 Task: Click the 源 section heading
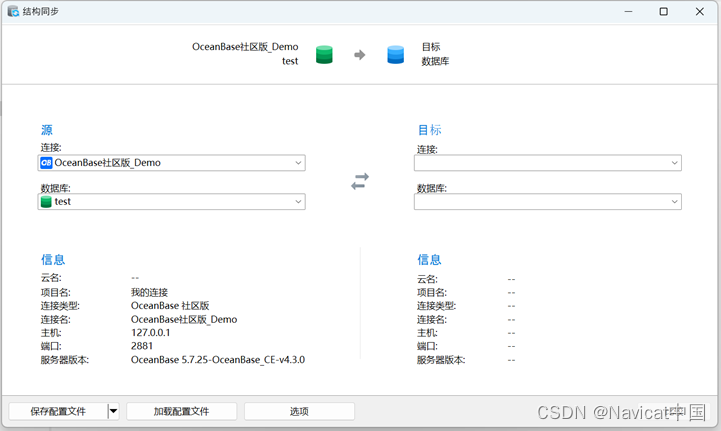pos(46,130)
